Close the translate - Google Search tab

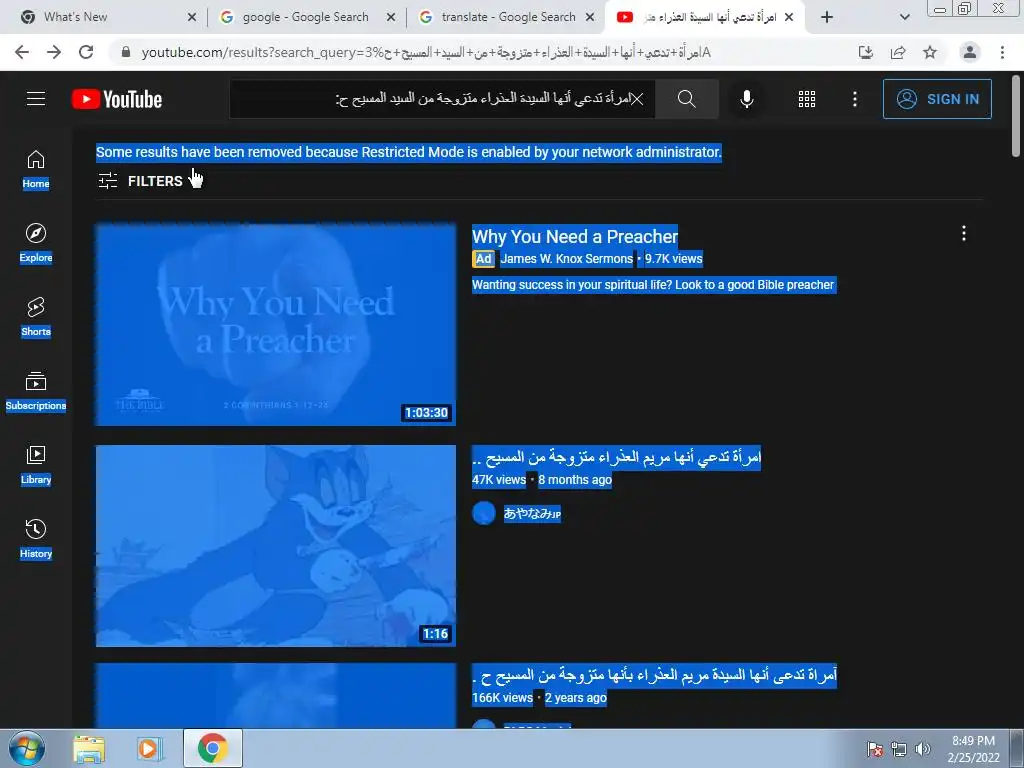coord(590,18)
